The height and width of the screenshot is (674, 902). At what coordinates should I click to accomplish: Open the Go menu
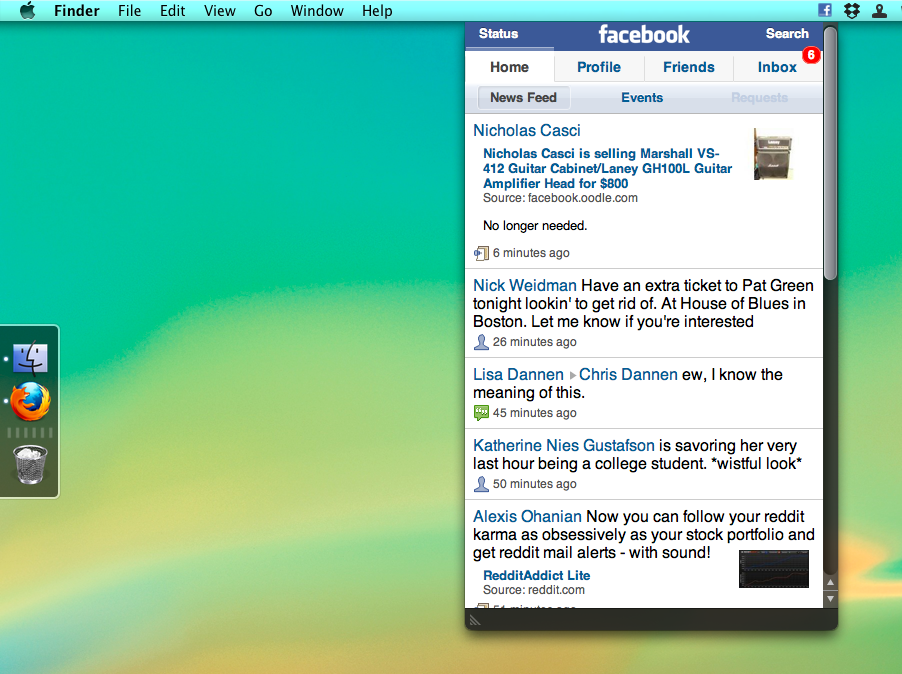coord(262,10)
